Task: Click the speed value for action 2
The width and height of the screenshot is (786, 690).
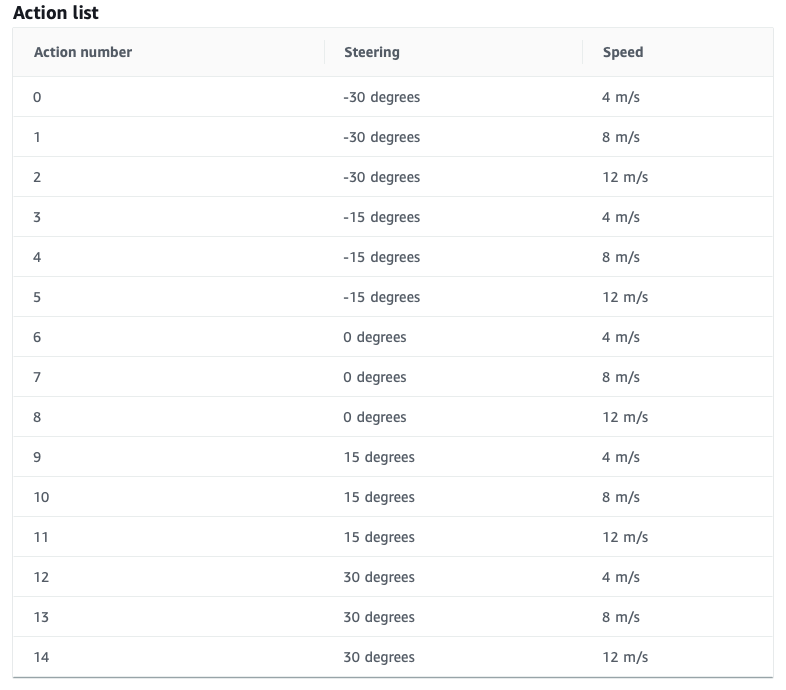Action: (x=625, y=177)
